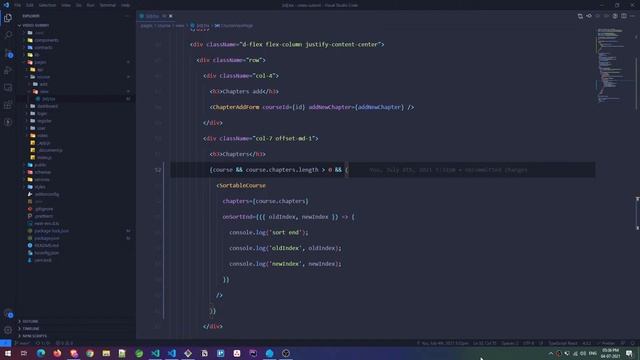Viewport: 640px width, 360px height.
Task: Open Chrome from the taskbar
Action: coord(90,353)
